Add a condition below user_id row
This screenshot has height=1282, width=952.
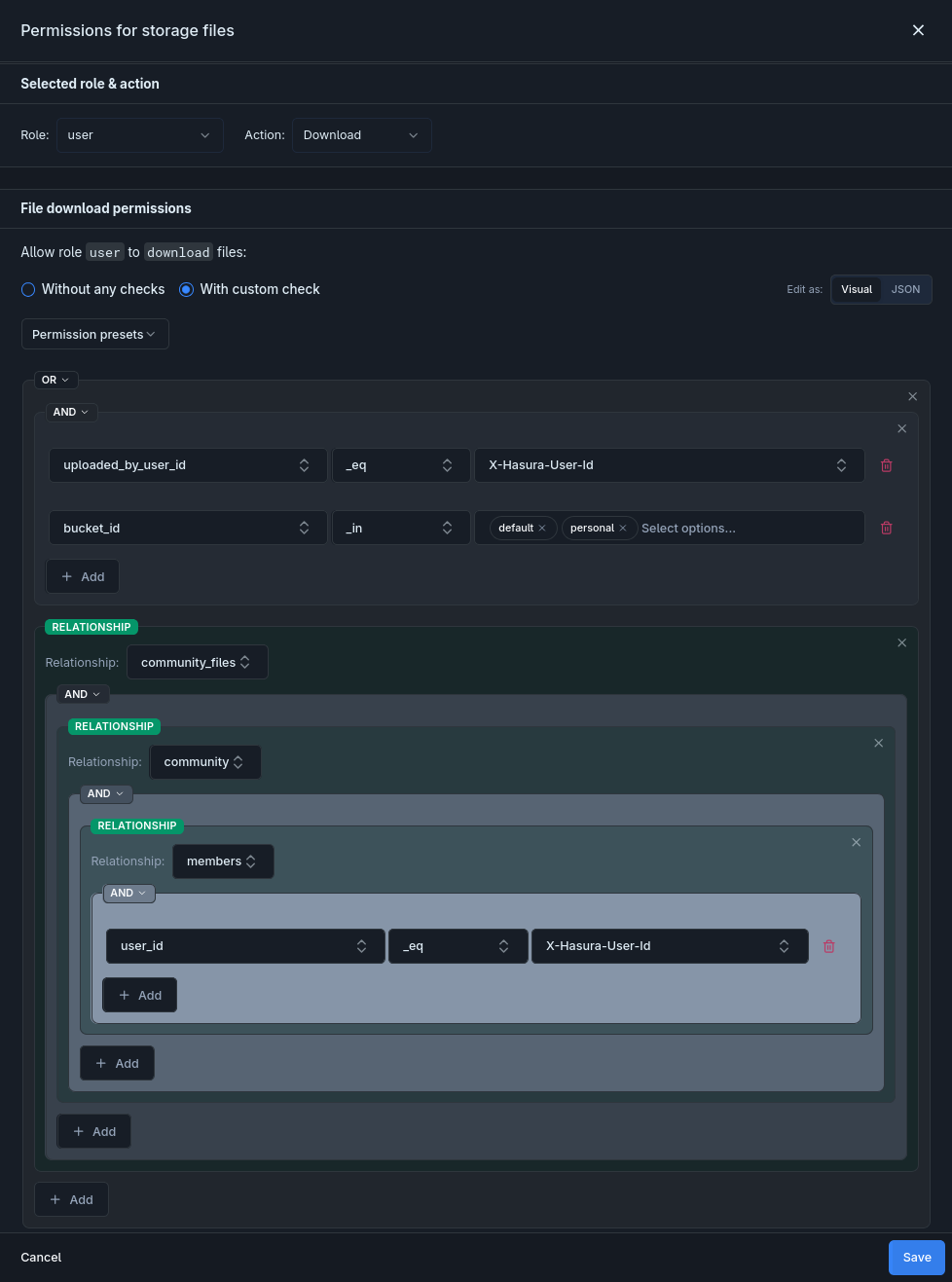[x=140, y=995]
